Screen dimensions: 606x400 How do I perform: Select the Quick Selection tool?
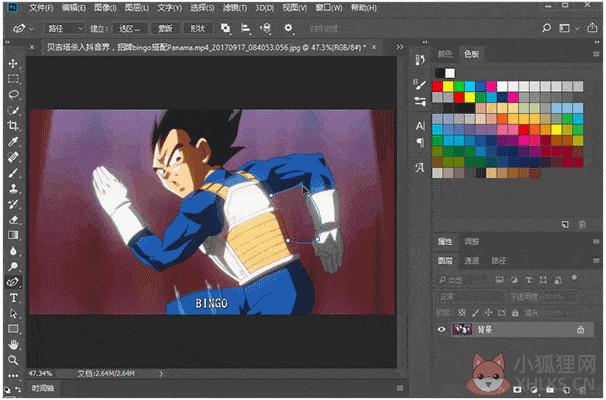pyautogui.click(x=13, y=110)
